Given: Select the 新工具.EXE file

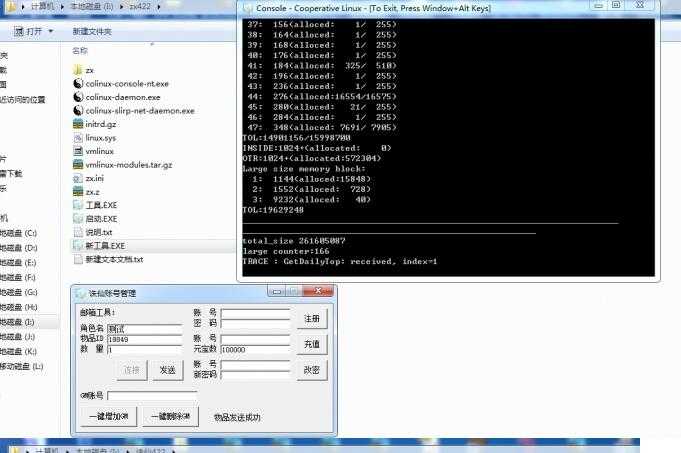Looking at the screenshot, I should 104,245.
